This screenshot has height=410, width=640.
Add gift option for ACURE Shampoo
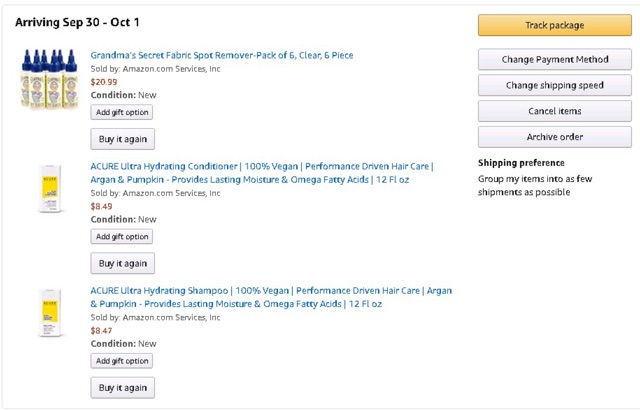tap(122, 361)
